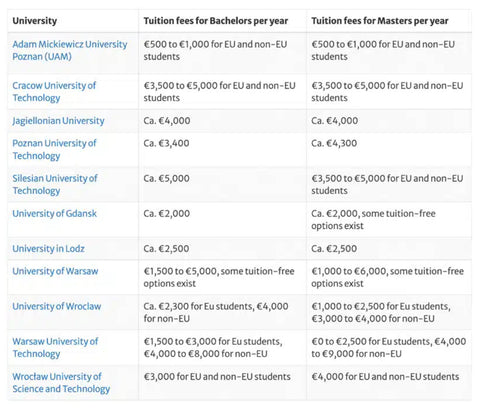Open the Poznan University of Technology link

[54, 149]
